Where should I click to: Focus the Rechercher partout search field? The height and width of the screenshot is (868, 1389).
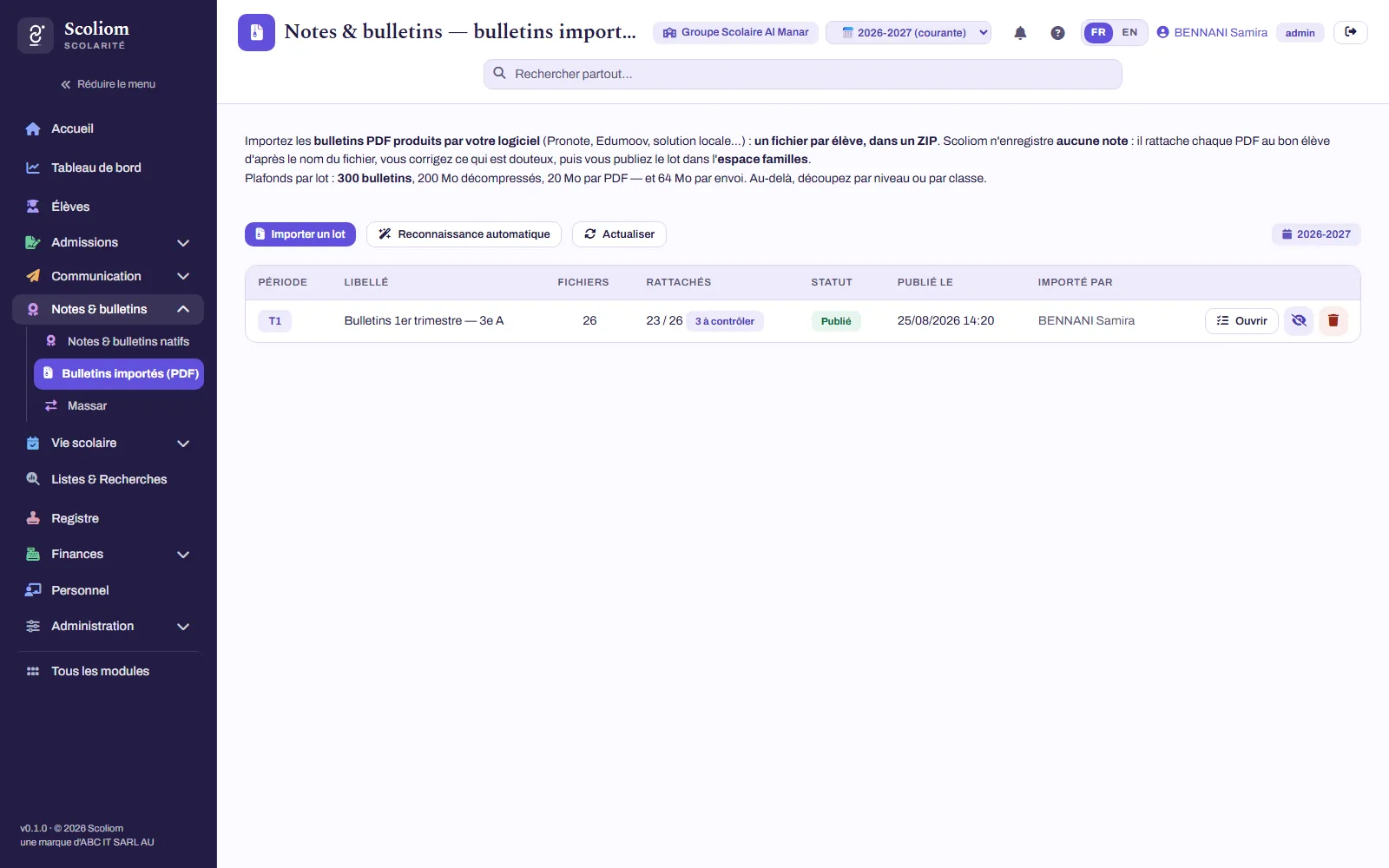pos(803,74)
